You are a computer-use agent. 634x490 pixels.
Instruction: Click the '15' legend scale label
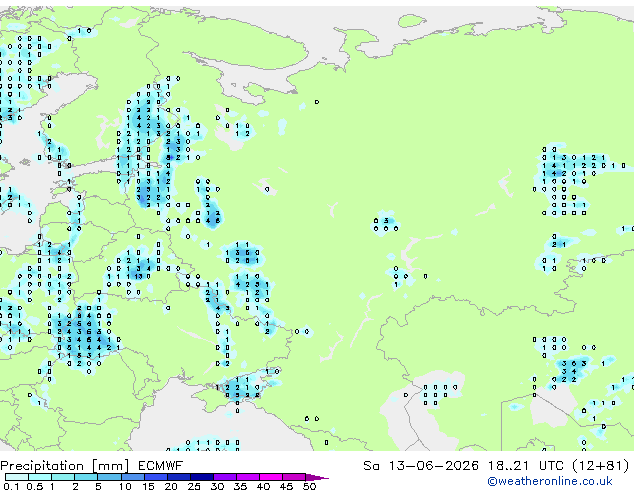(x=148, y=486)
